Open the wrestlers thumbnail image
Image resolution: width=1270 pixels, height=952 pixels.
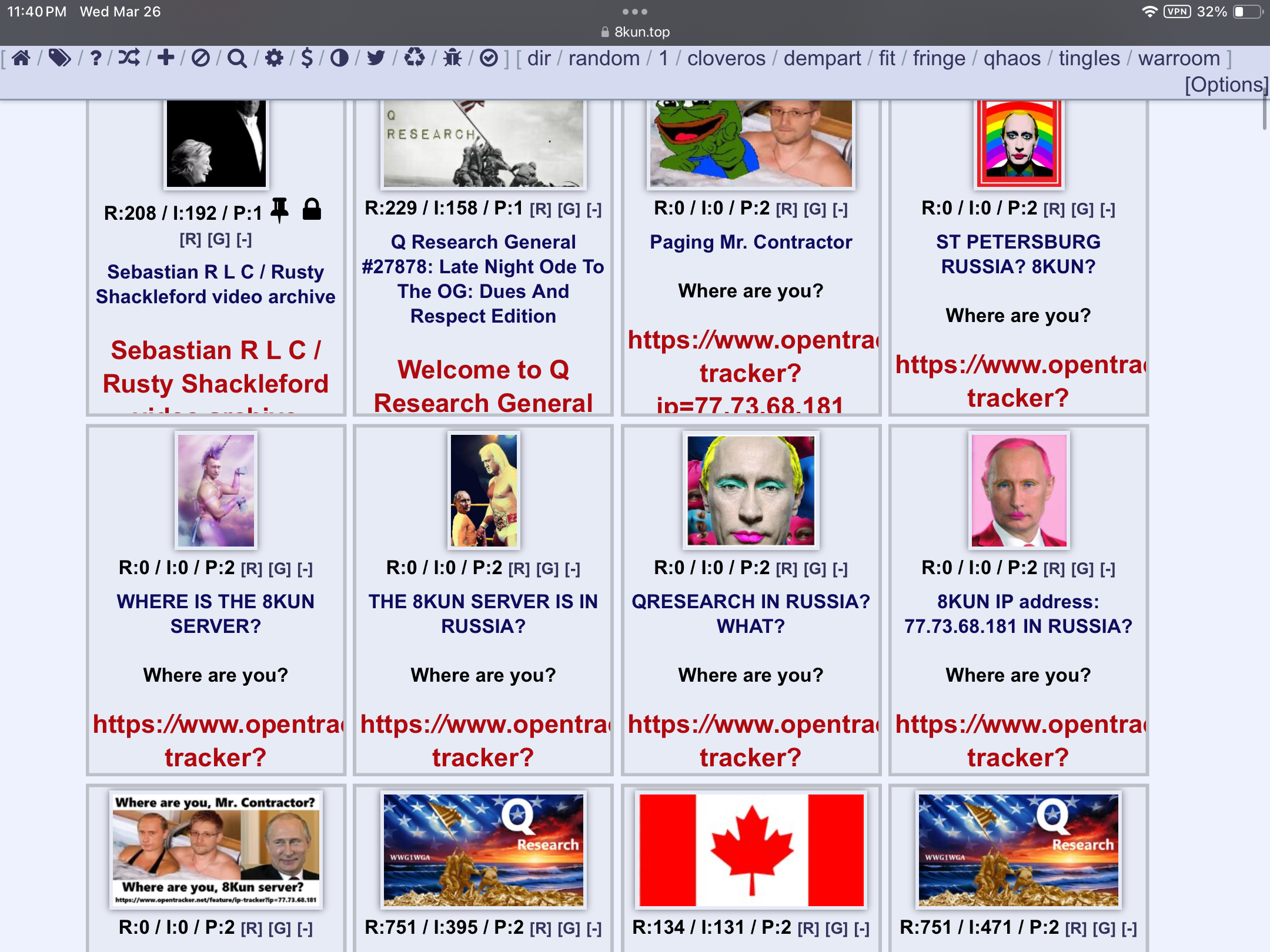[x=483, y=490]
